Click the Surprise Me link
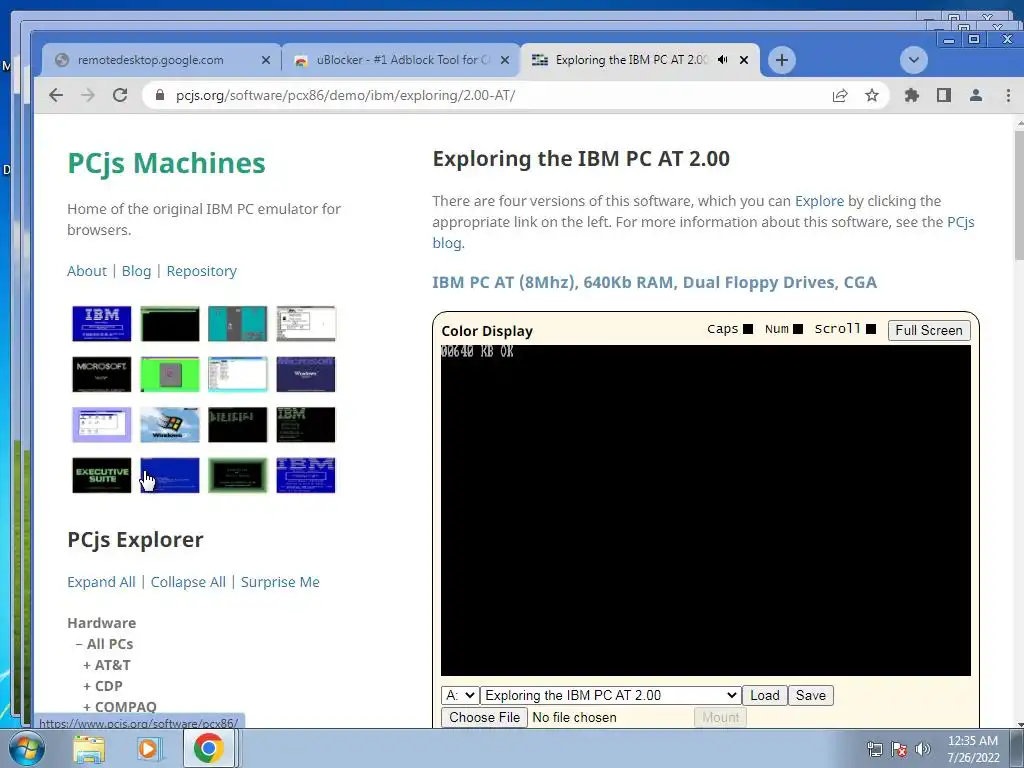The image size is (1024, 768). [x=280, y=582]
